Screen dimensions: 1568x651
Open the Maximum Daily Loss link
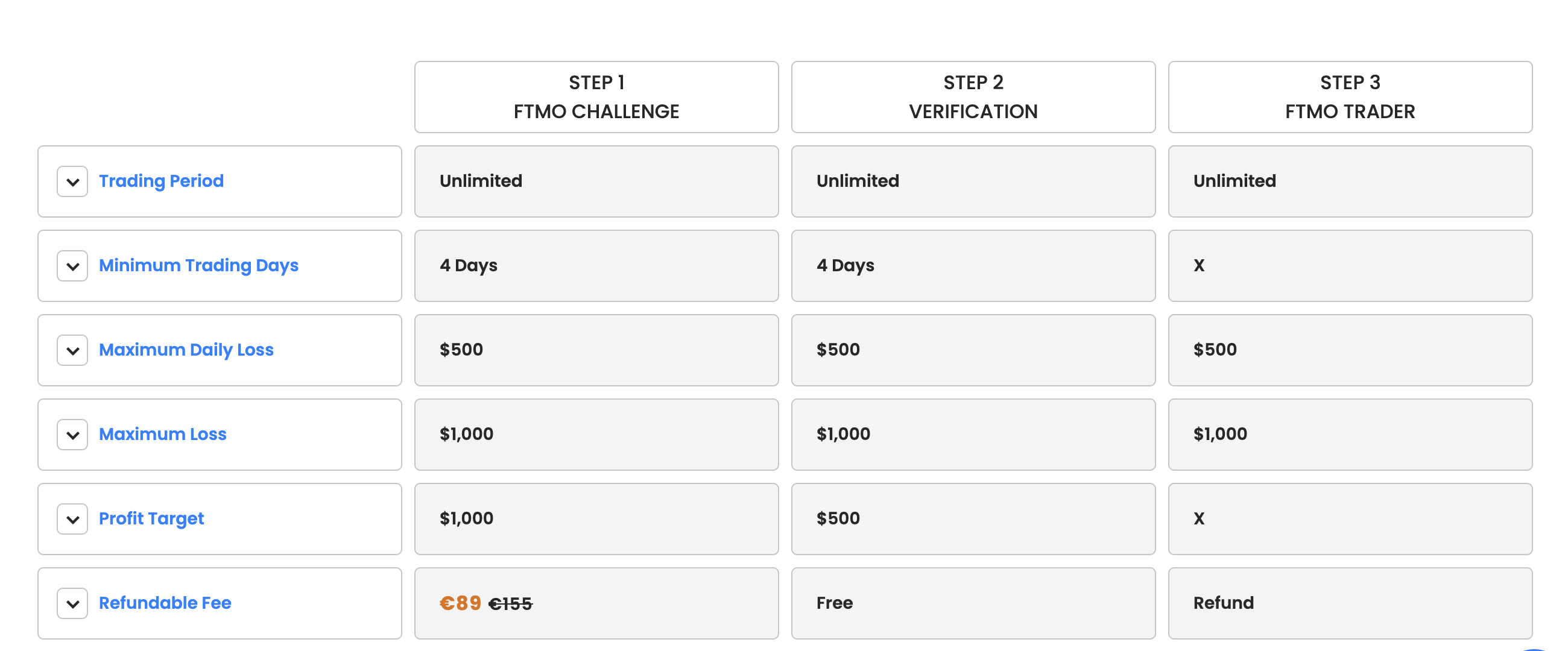pyautogui.click(x=186, y=350)
